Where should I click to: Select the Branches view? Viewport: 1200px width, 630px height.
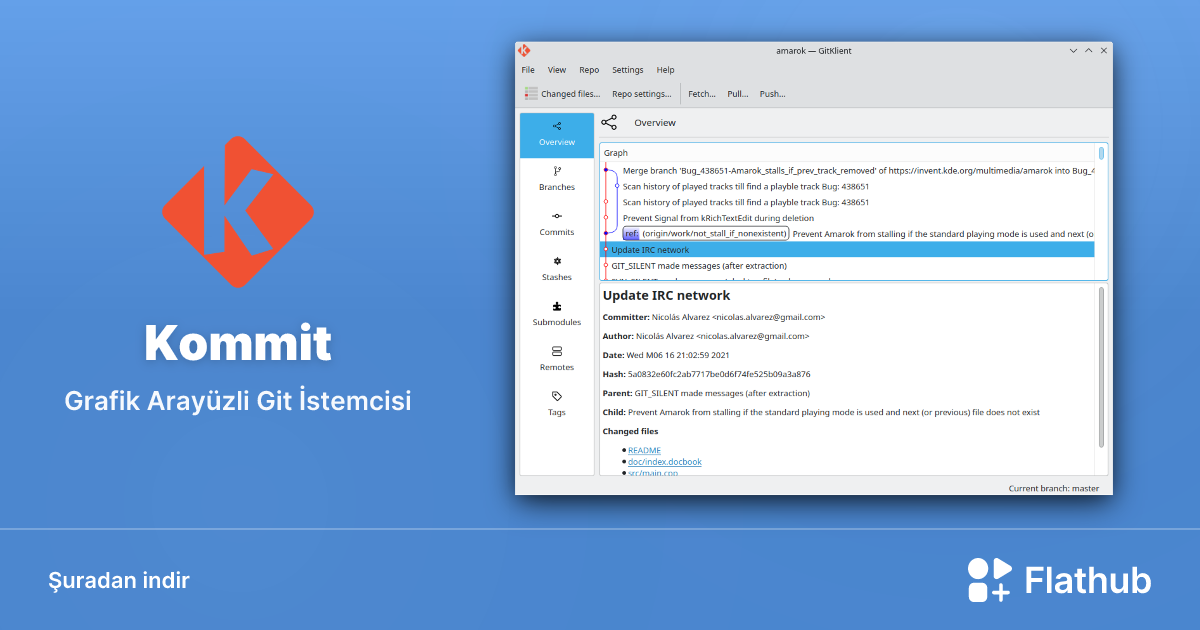(556, 180)
